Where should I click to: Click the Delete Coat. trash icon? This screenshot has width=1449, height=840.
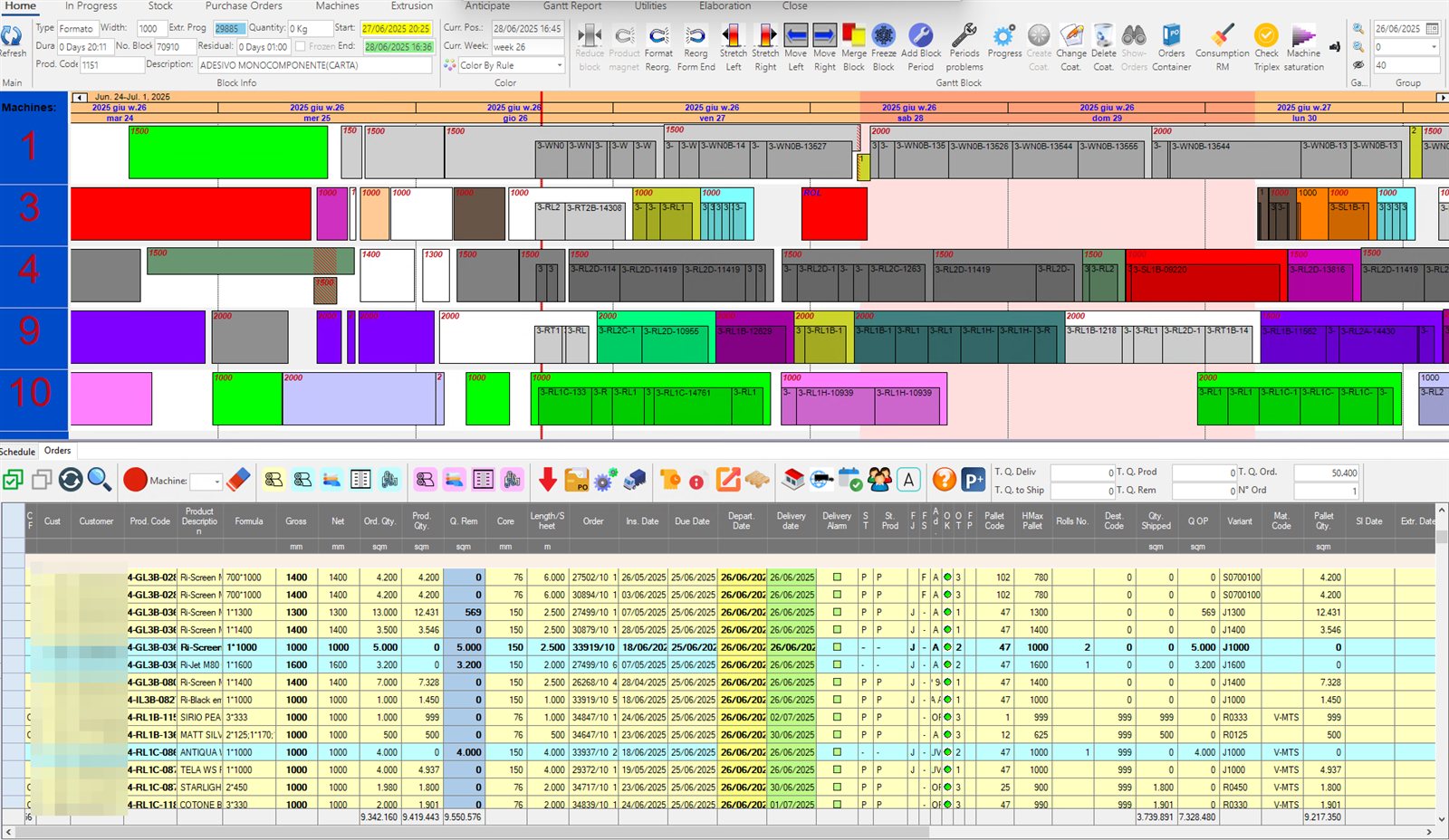[x=1103, y=36]
